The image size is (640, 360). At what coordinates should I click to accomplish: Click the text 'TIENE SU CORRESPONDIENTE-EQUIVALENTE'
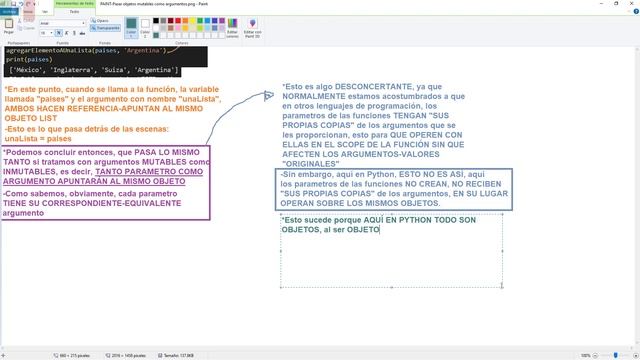(92, 203)
